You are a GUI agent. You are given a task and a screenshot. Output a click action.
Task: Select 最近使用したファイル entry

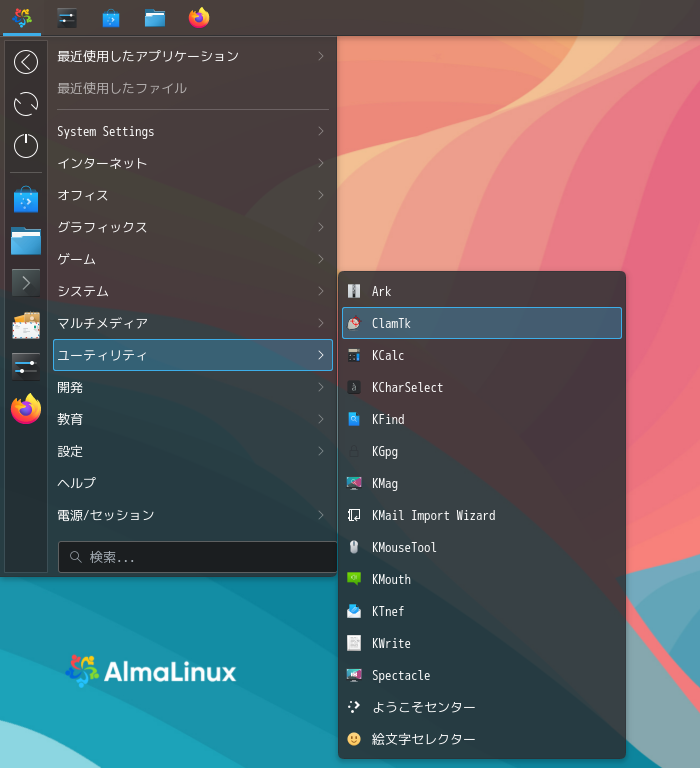tap(193, 88)
